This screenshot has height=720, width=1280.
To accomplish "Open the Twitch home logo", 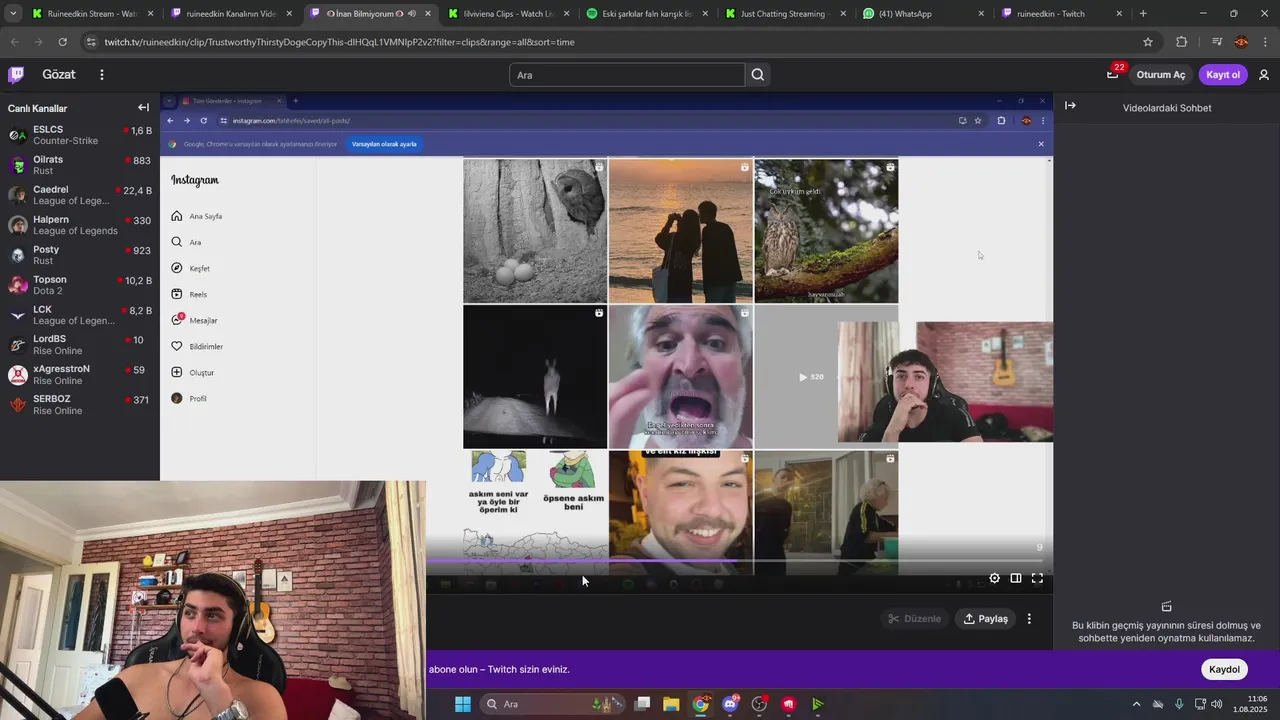I will coord(16,75).
